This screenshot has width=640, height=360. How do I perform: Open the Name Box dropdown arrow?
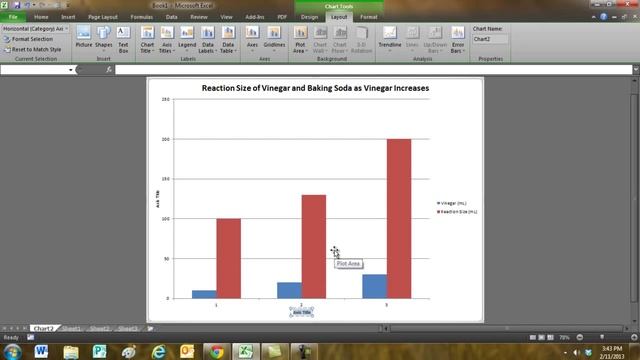click(71, 70)
